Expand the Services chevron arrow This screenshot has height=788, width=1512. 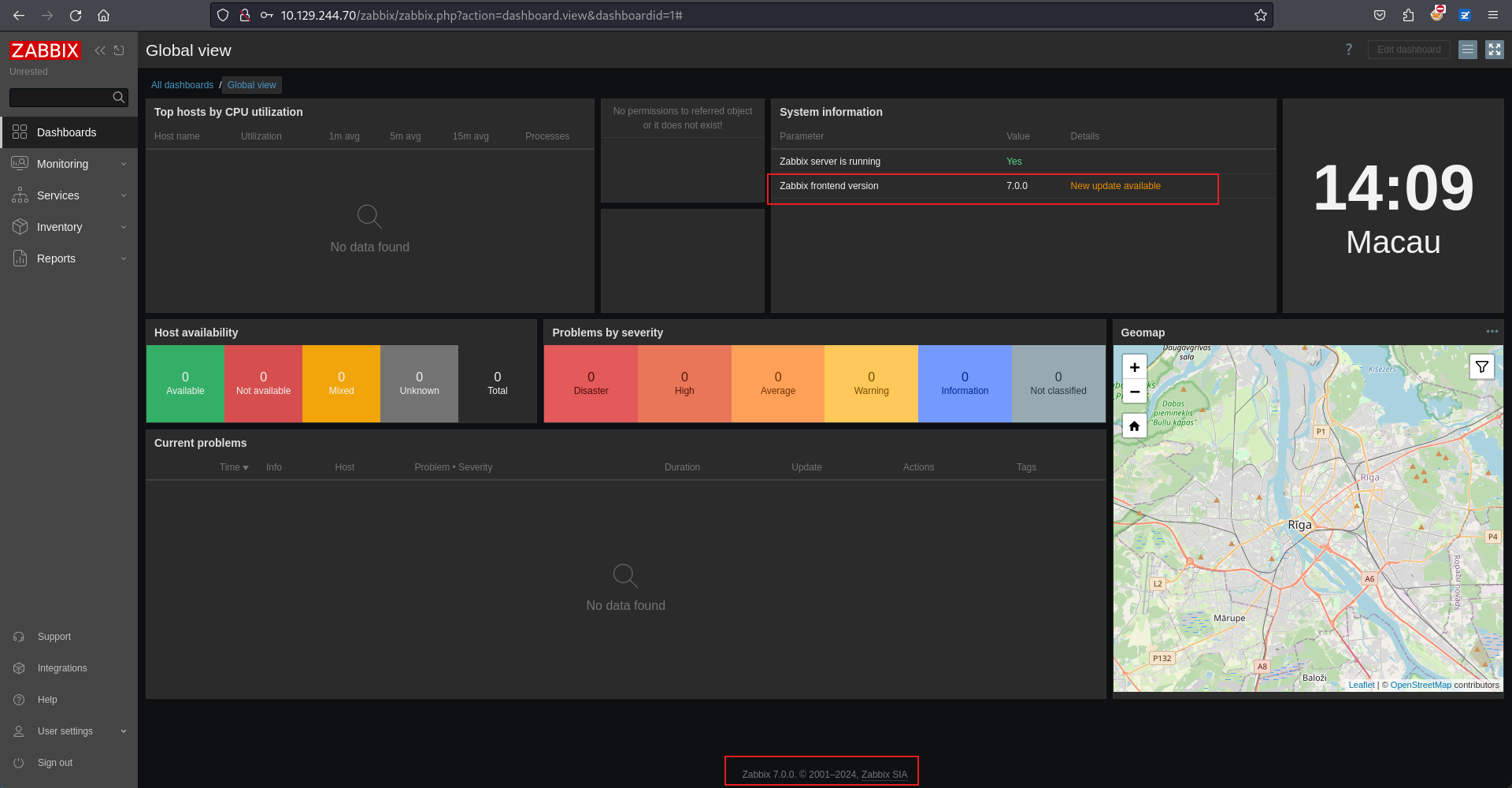coord(124,195)
